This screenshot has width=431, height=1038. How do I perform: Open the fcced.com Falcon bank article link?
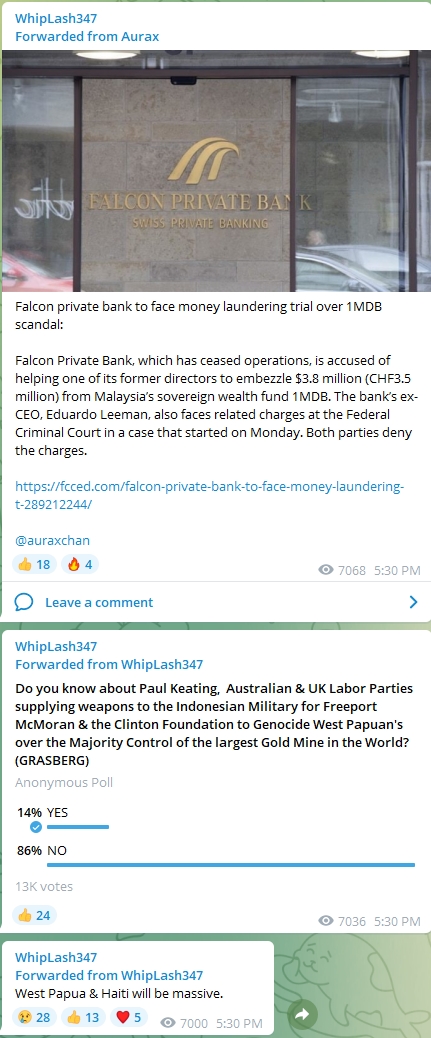click(209, 495)
